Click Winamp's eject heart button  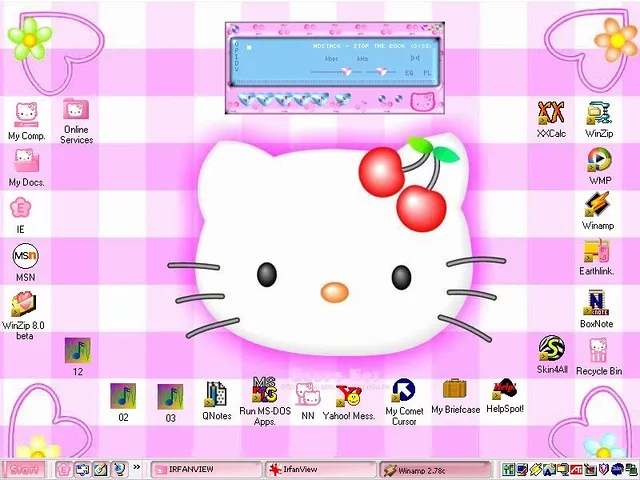click(x=342, y=99)
